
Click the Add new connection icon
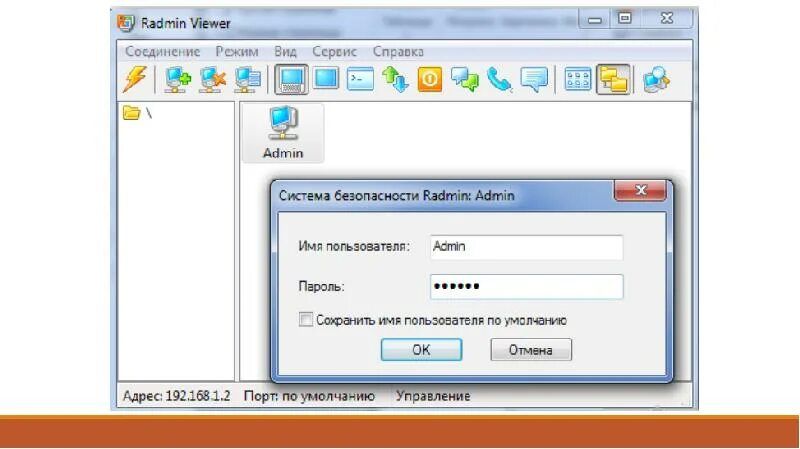point(177,80)
